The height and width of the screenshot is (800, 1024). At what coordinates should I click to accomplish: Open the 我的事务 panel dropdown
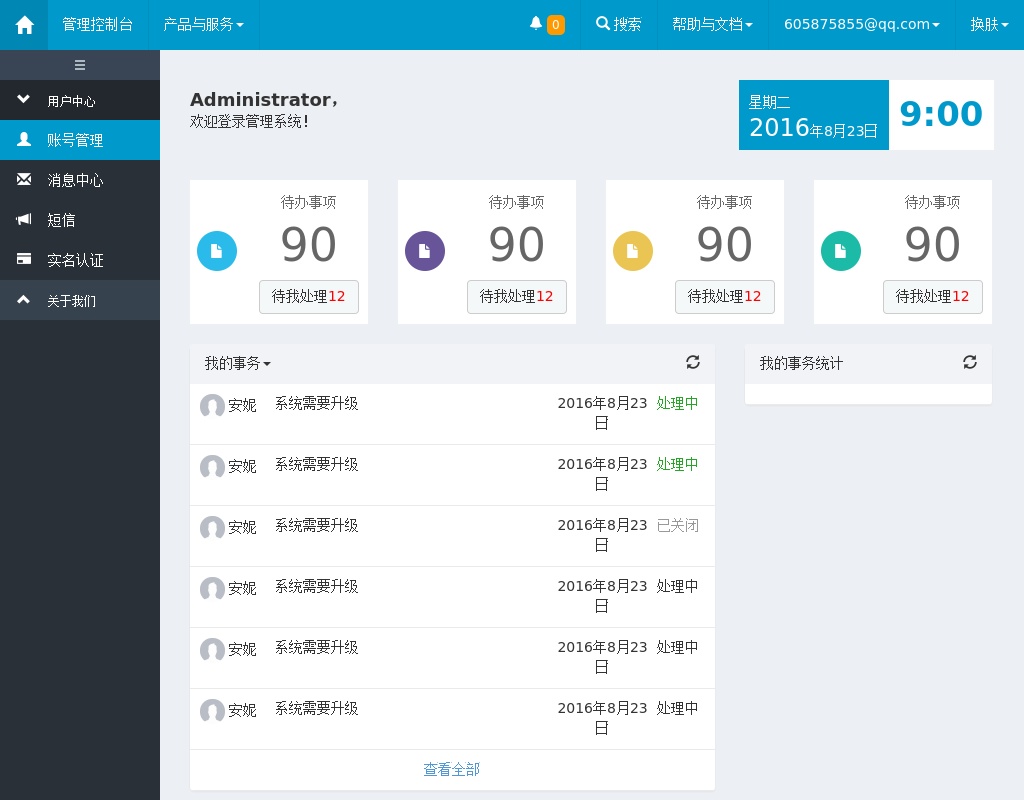(238, 364)
